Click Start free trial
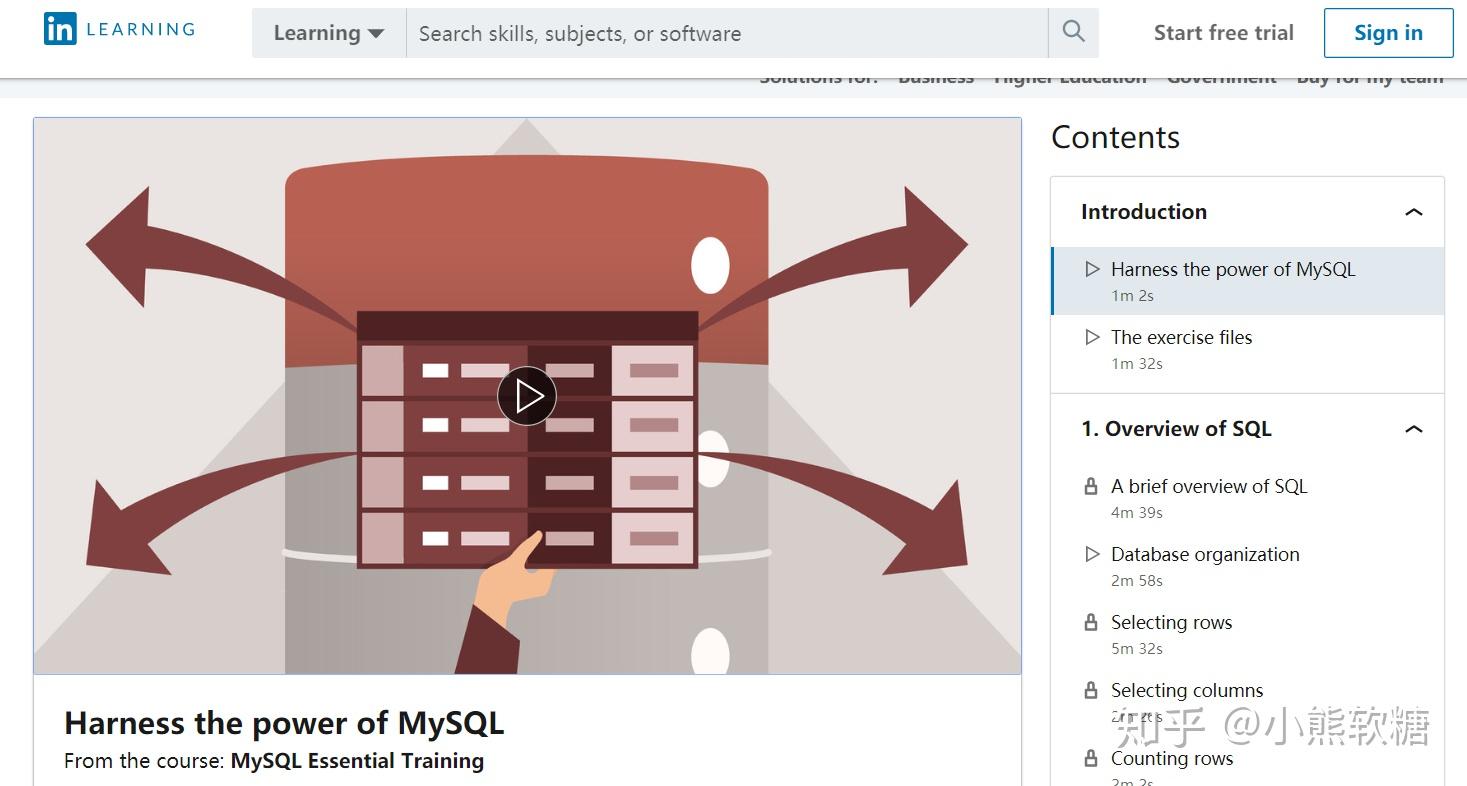1467x786 pixels. pyautogui.click(x=1223, y=31)
